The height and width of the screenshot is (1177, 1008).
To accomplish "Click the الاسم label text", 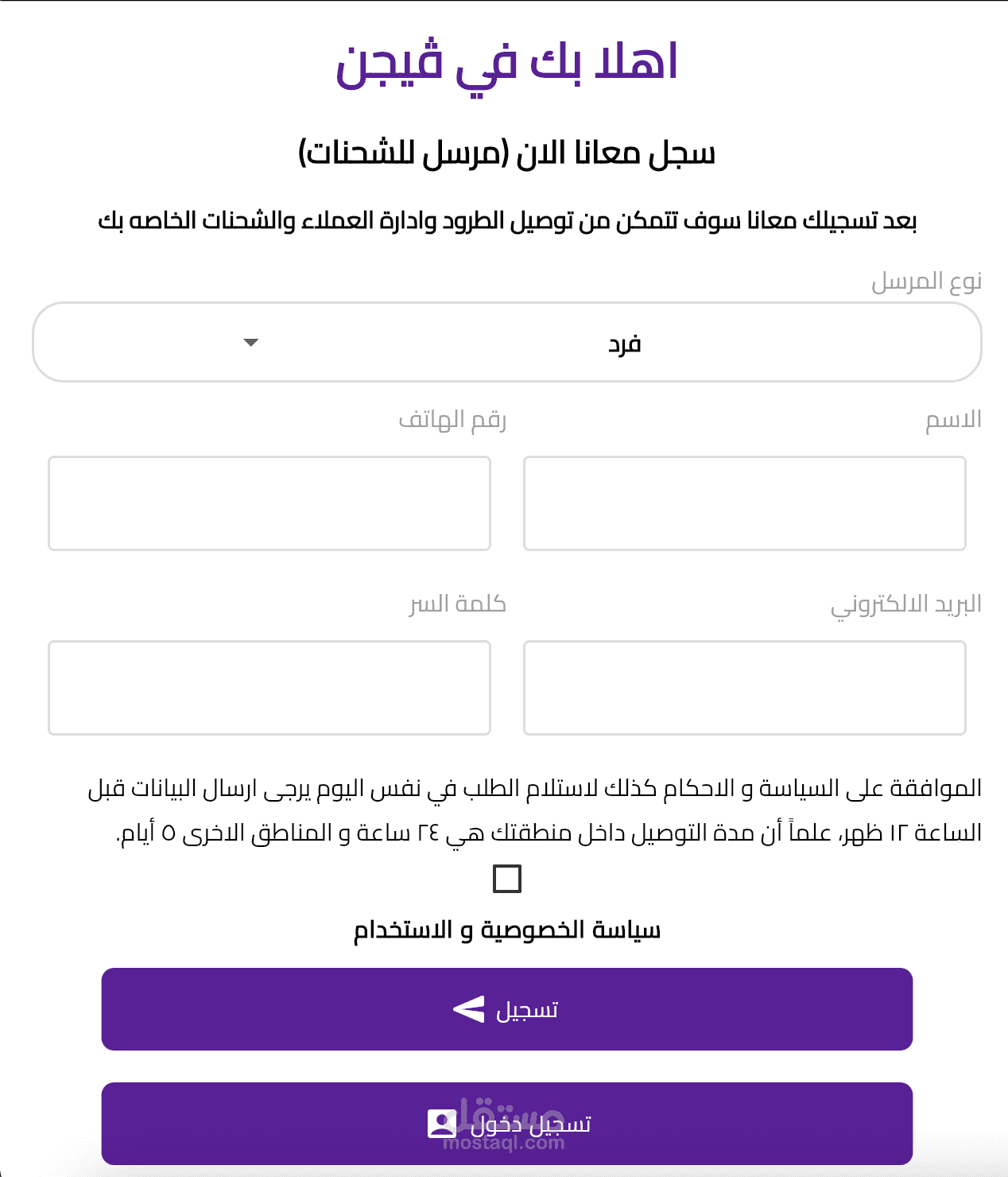I will (953, 420).
